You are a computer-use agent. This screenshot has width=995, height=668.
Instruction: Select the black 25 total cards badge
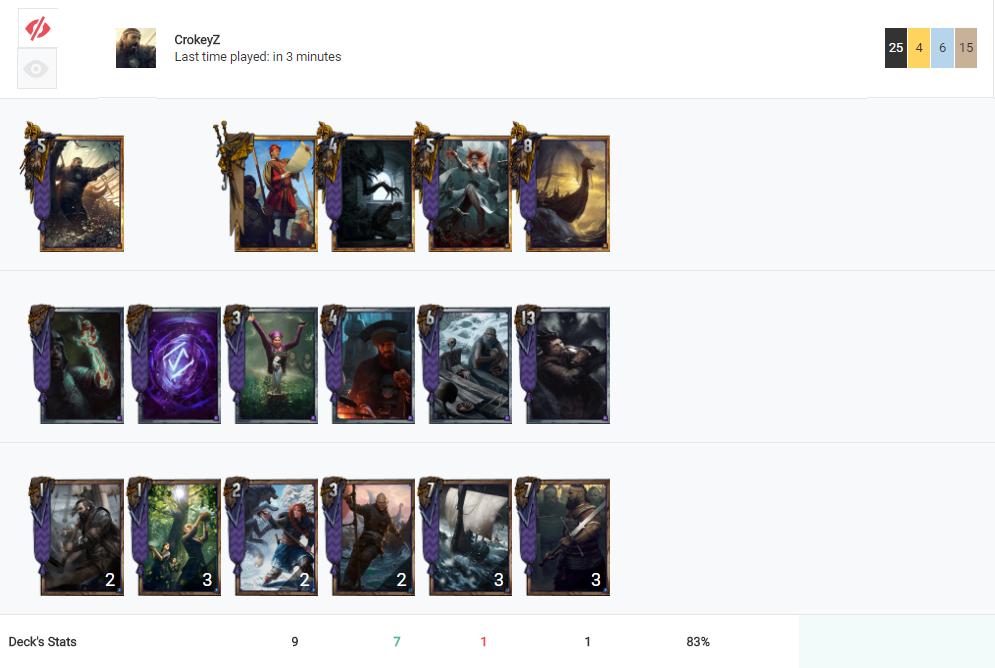tap(895, 48)
